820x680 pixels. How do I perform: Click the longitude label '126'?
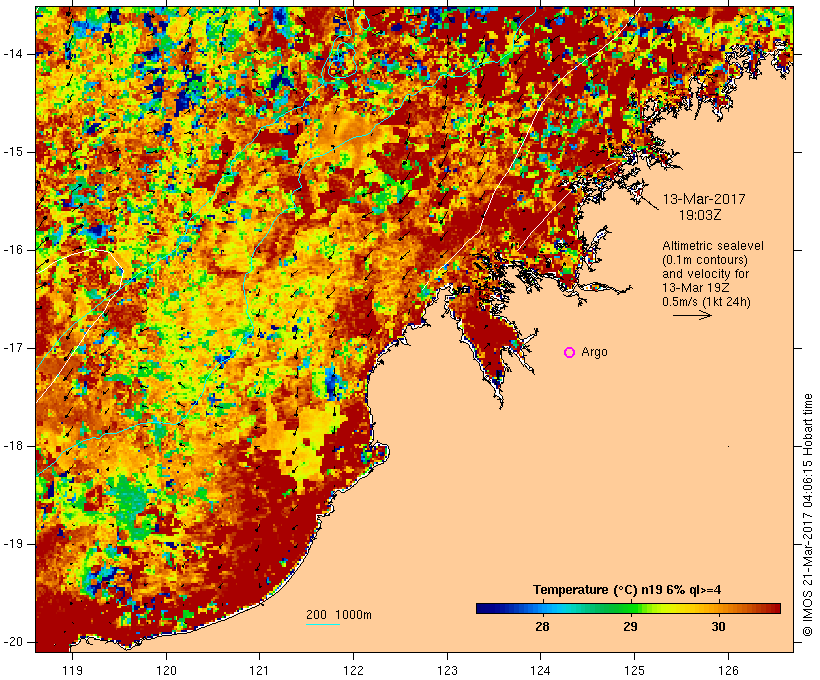tap(728, 670)
